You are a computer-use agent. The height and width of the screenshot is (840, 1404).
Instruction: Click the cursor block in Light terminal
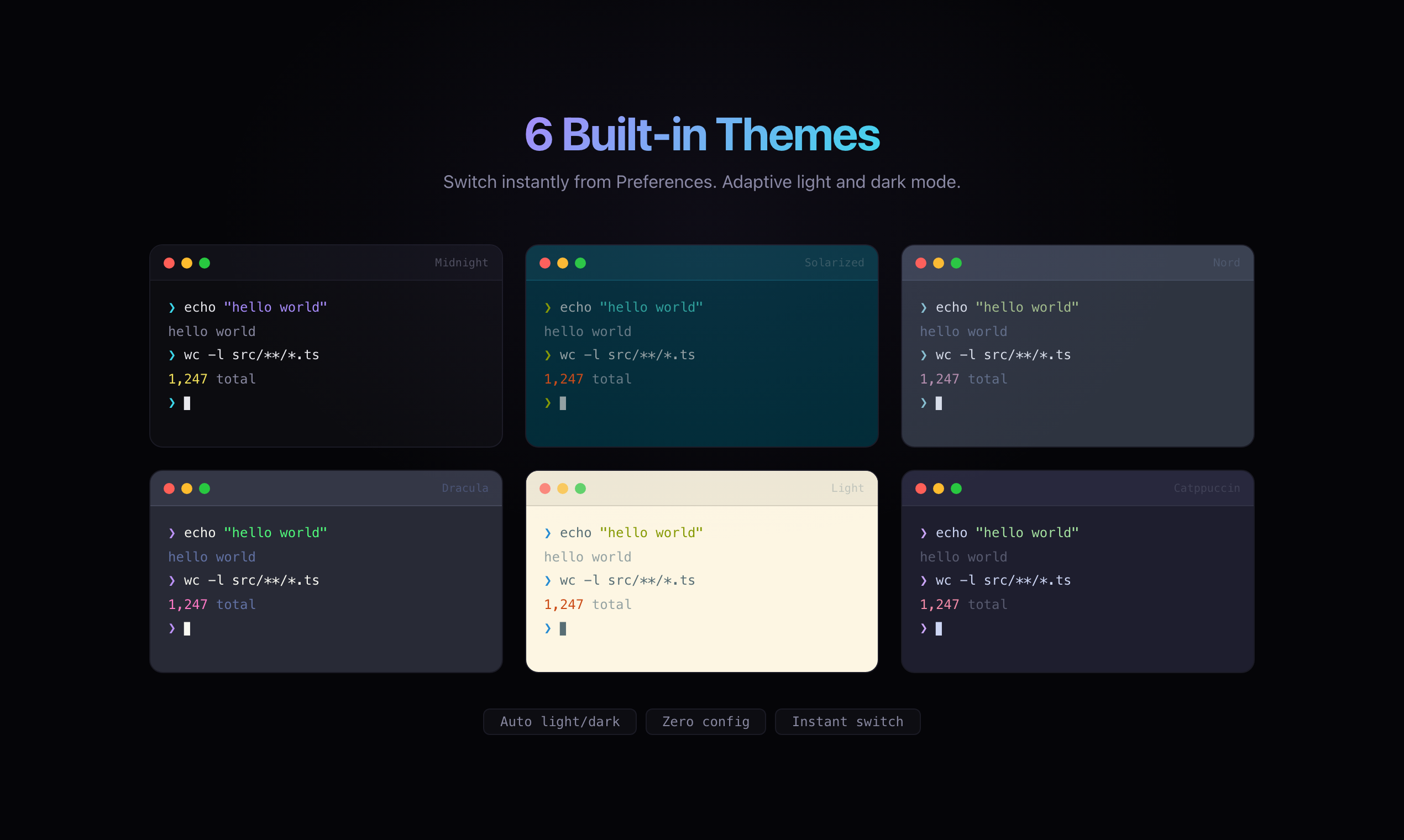coord(563,628)
